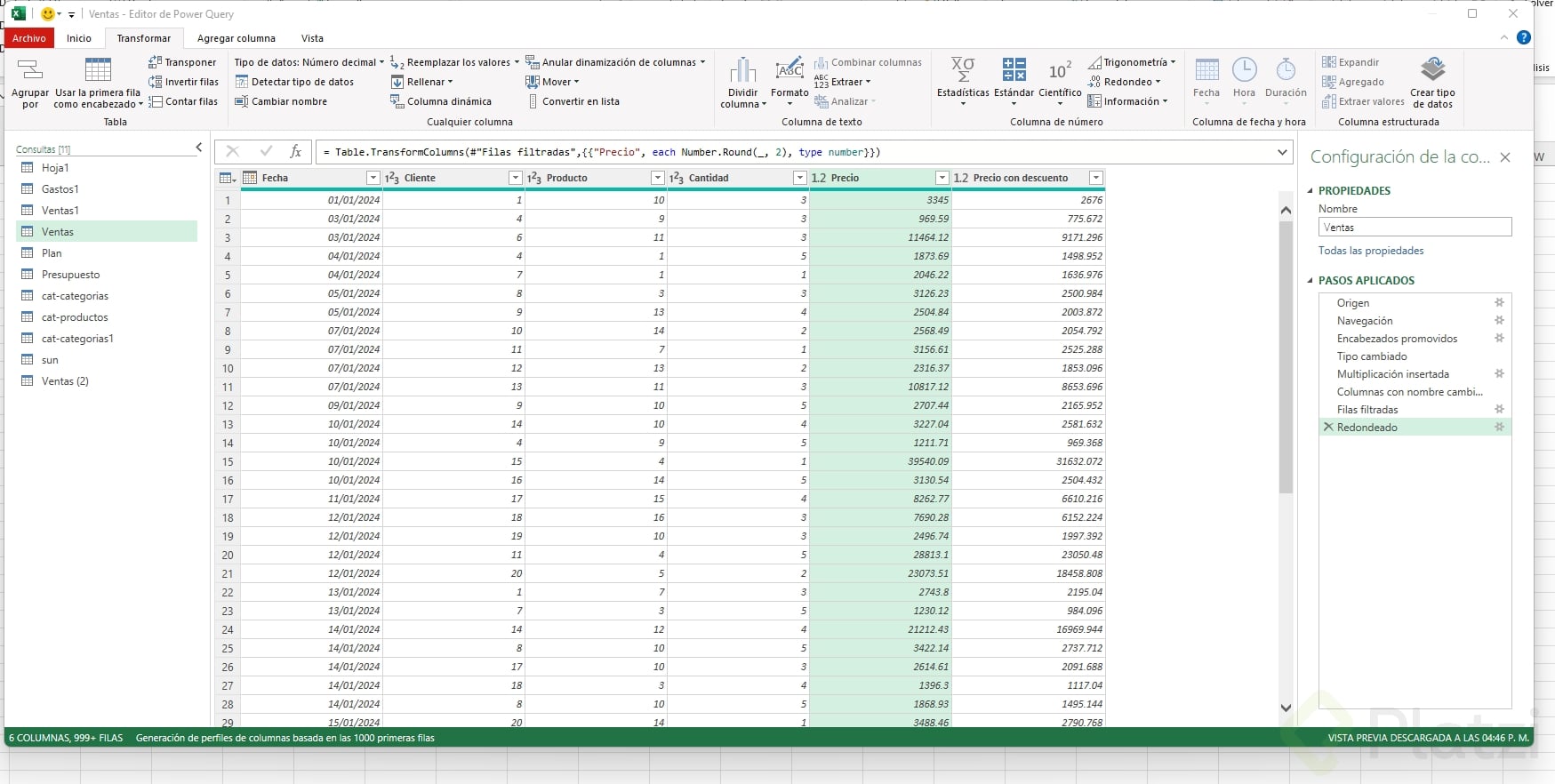Click the Expandir structured column tool

1351,62
